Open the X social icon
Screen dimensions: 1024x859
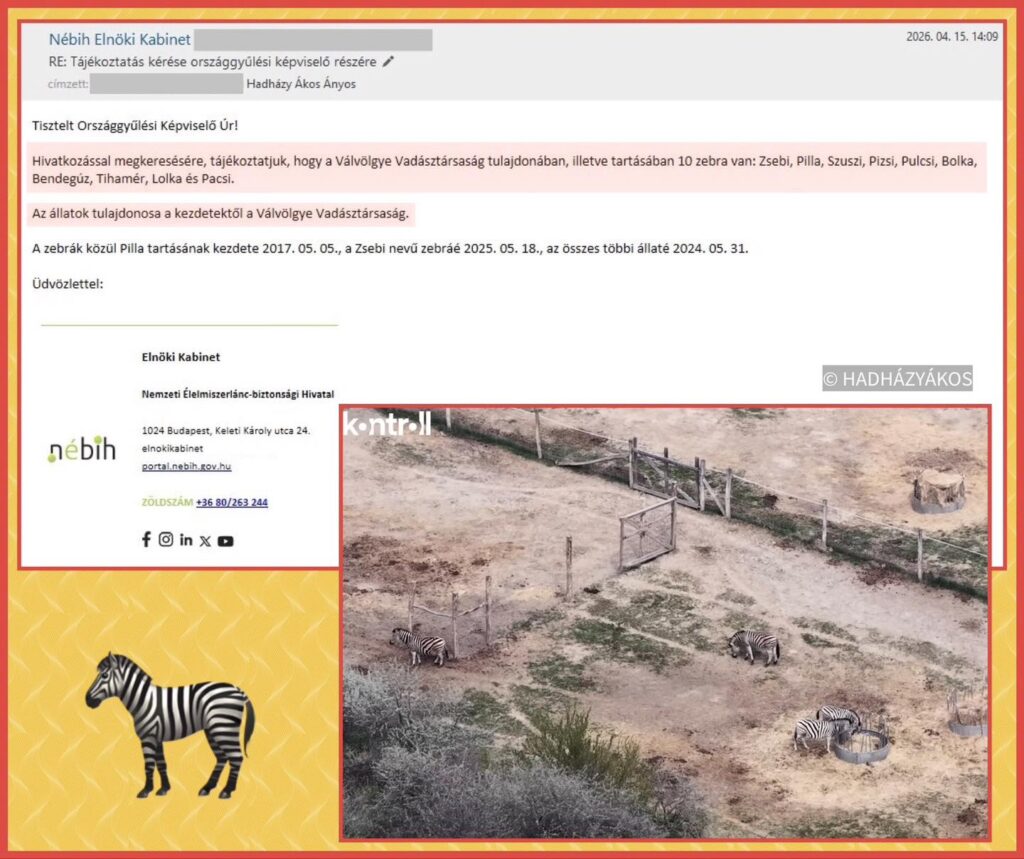tap(205, 541)
